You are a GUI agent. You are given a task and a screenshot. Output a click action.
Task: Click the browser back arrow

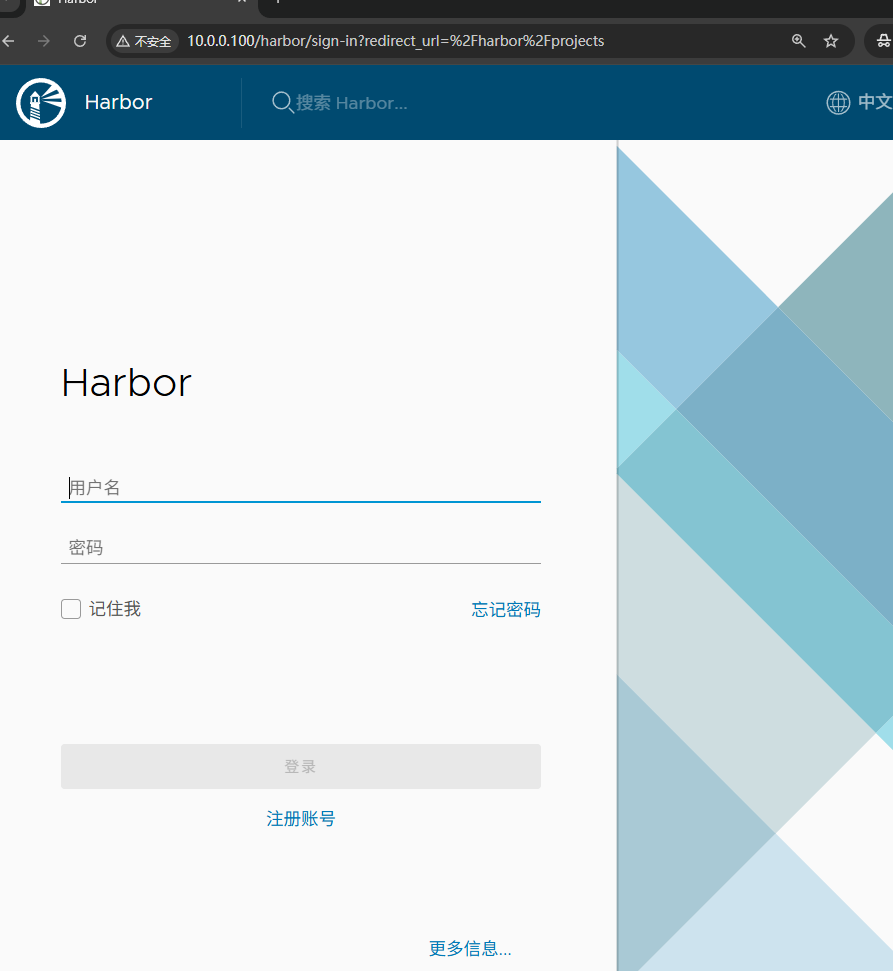tap(9, 41)
